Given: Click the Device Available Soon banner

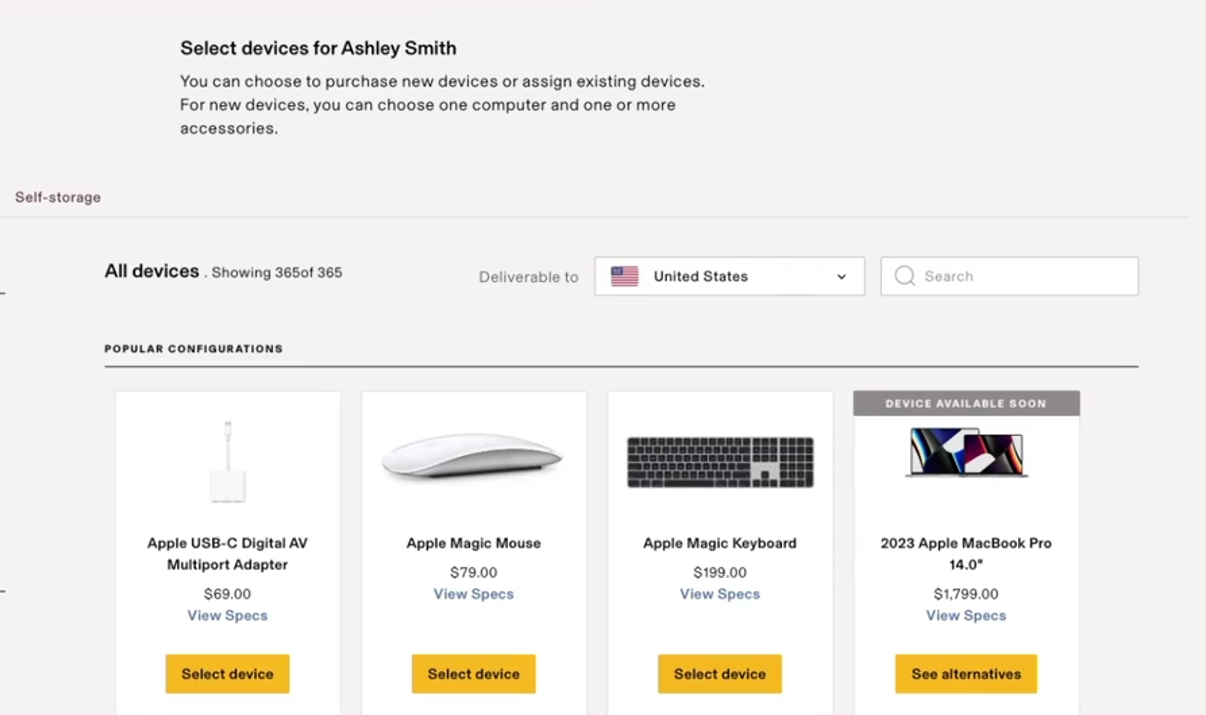Looking at the screenshot, I should tap(966, 404).
